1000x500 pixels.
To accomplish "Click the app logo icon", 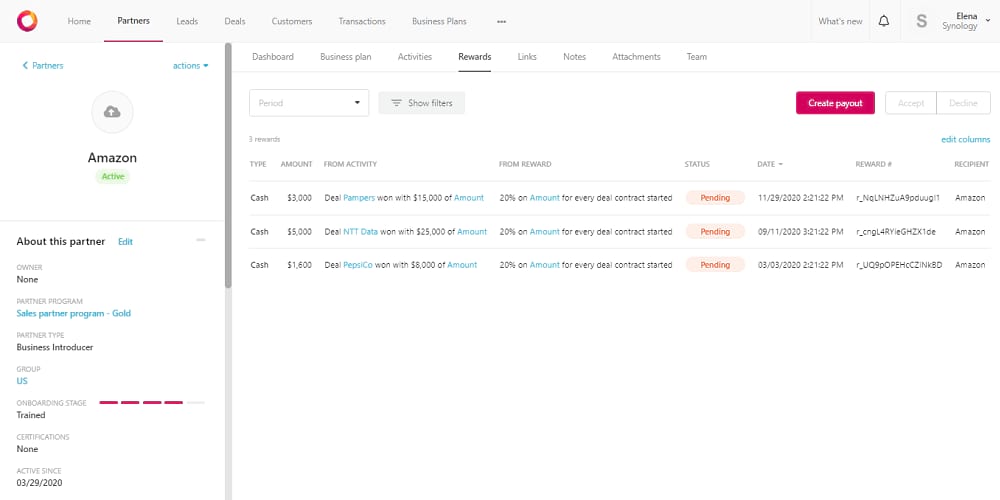I will tap(27, 21).
